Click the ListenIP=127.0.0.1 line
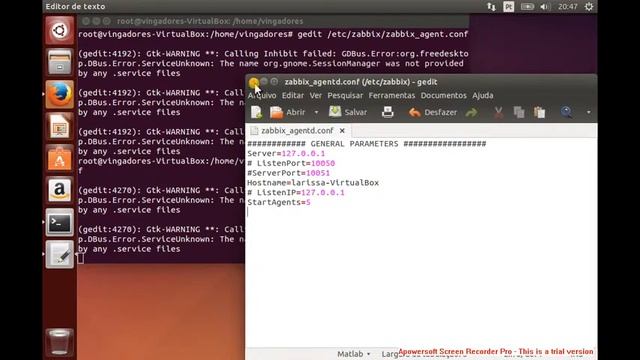This screenshot has height=360, width=640. coord(296,193)
